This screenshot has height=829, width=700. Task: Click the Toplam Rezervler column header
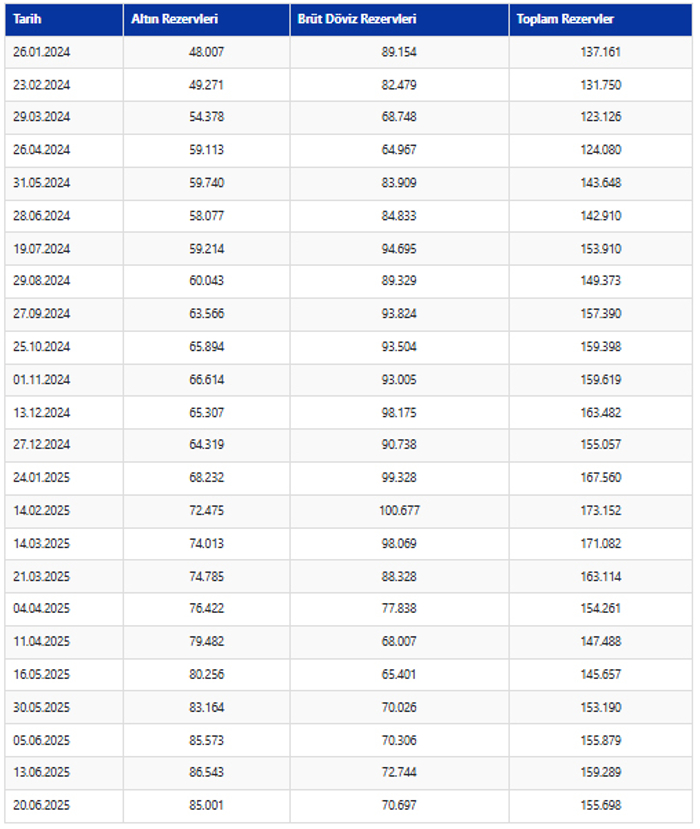[601, 20]
